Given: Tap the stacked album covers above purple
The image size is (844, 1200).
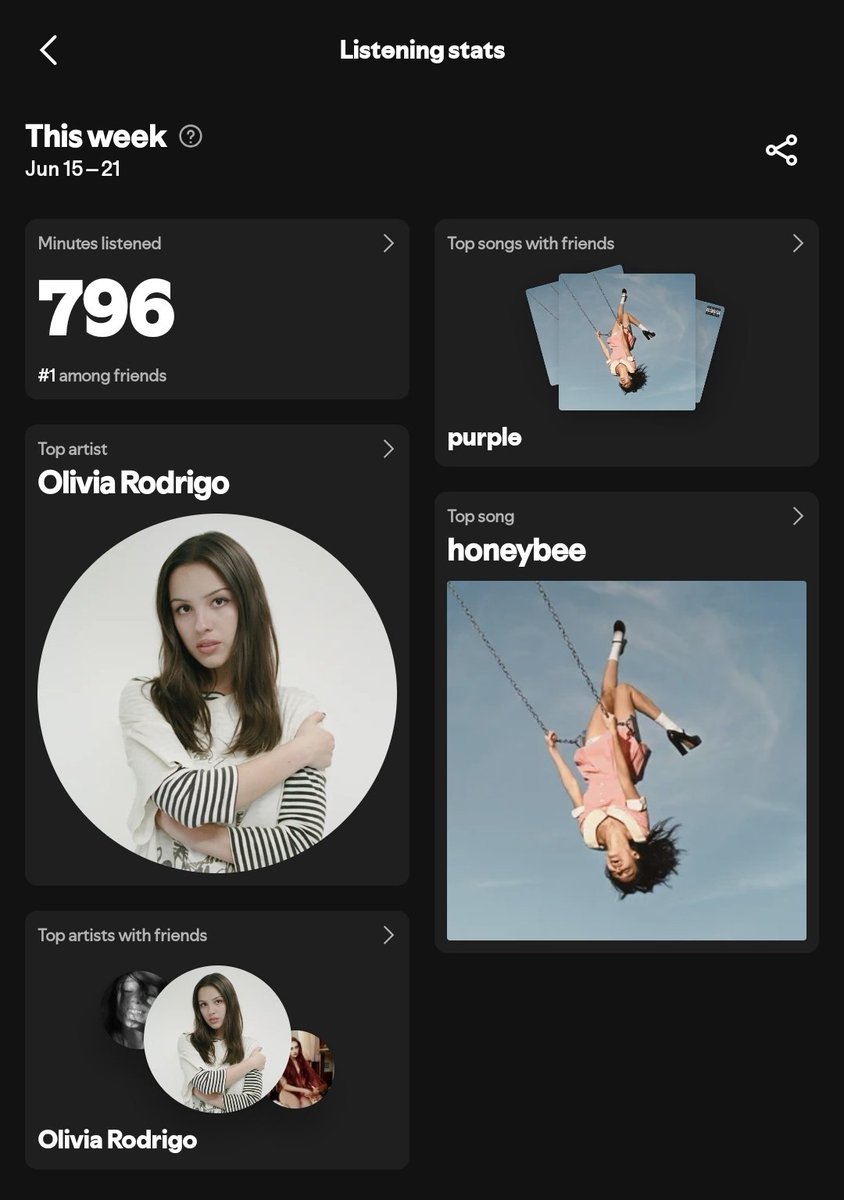Looking at the screenshot, I should (x=626, y=338).
